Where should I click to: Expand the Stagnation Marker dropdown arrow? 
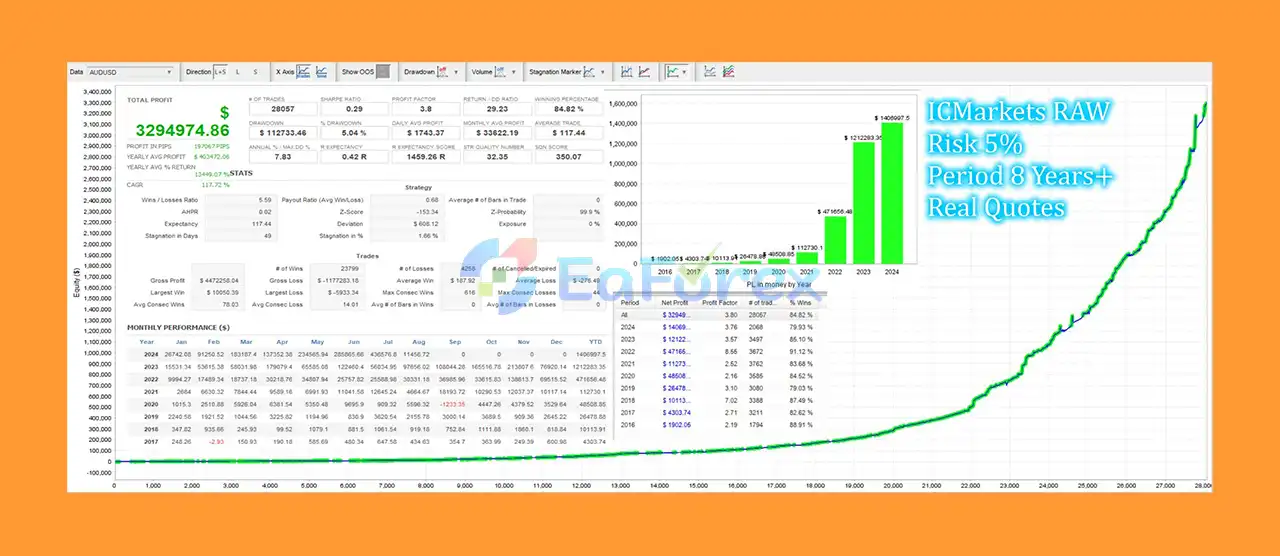point(602,72)
